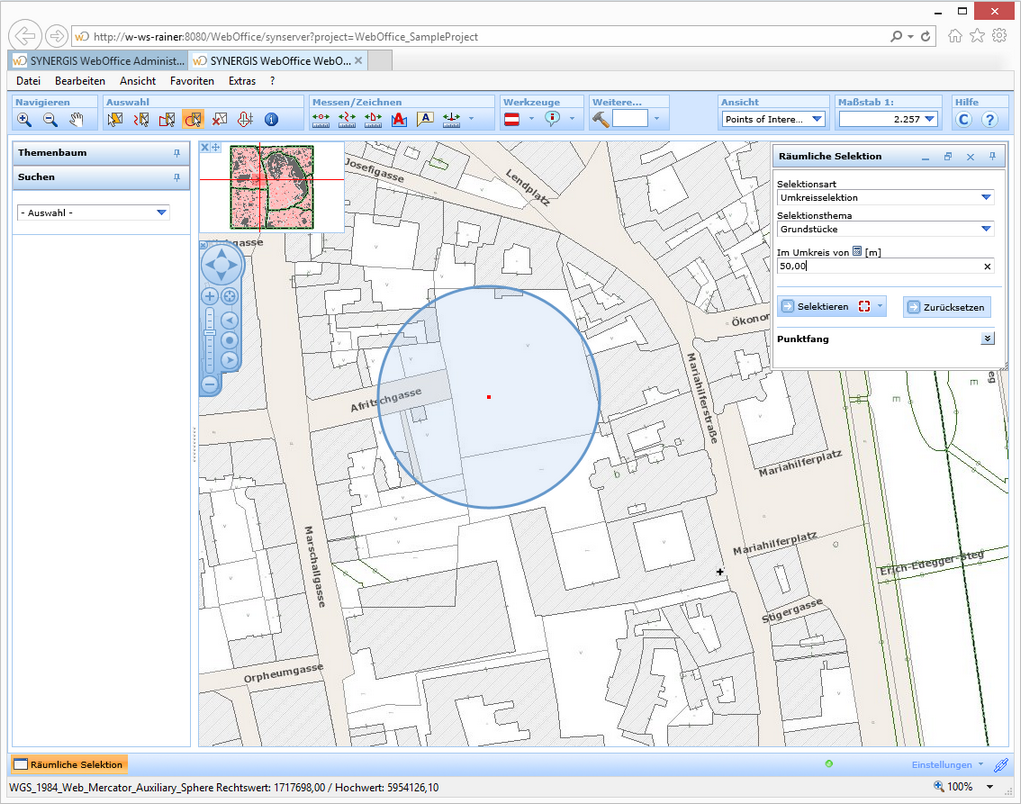This screenshot has width=1021, height=804.
Task: Click the Einstellungen link in status bar
Action: click(941, 765)
